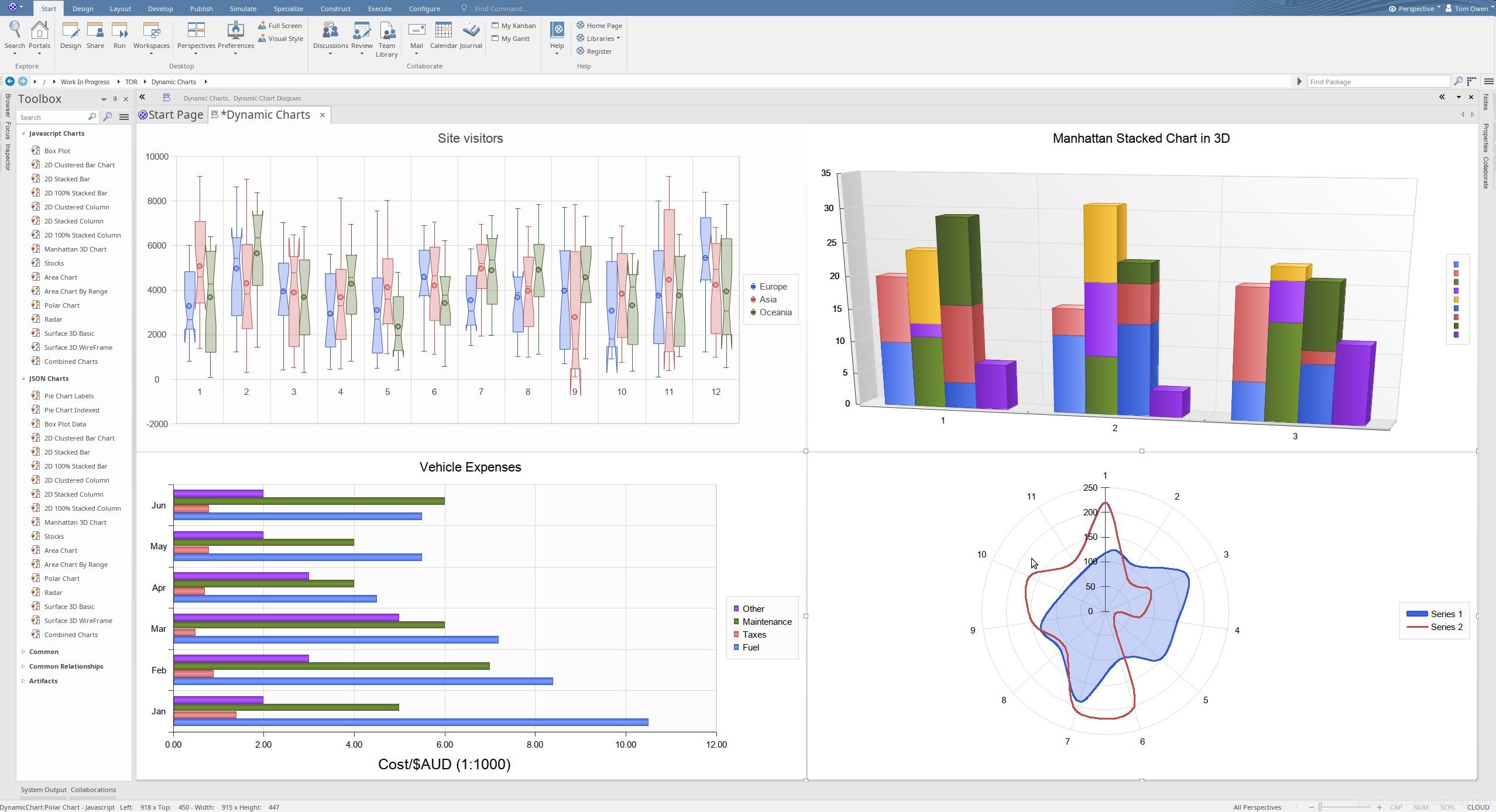This screenshot has width=1496, height=812.
Task: Click the Develop ribbon menu item
Action: [160, 8]
